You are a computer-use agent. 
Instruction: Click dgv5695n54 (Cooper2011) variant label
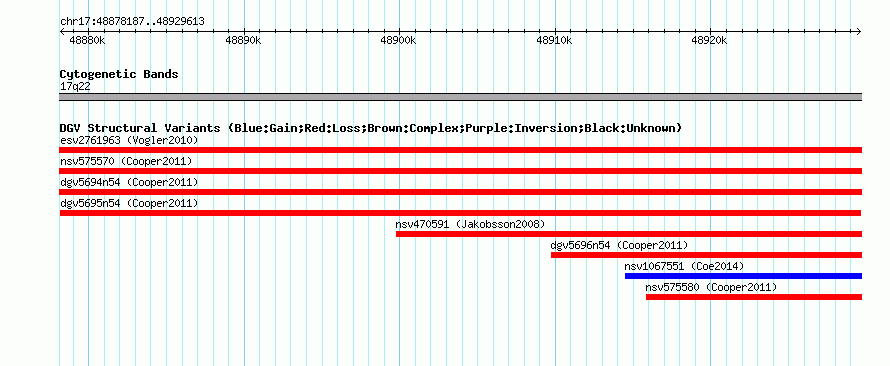(x=129, y=203)
